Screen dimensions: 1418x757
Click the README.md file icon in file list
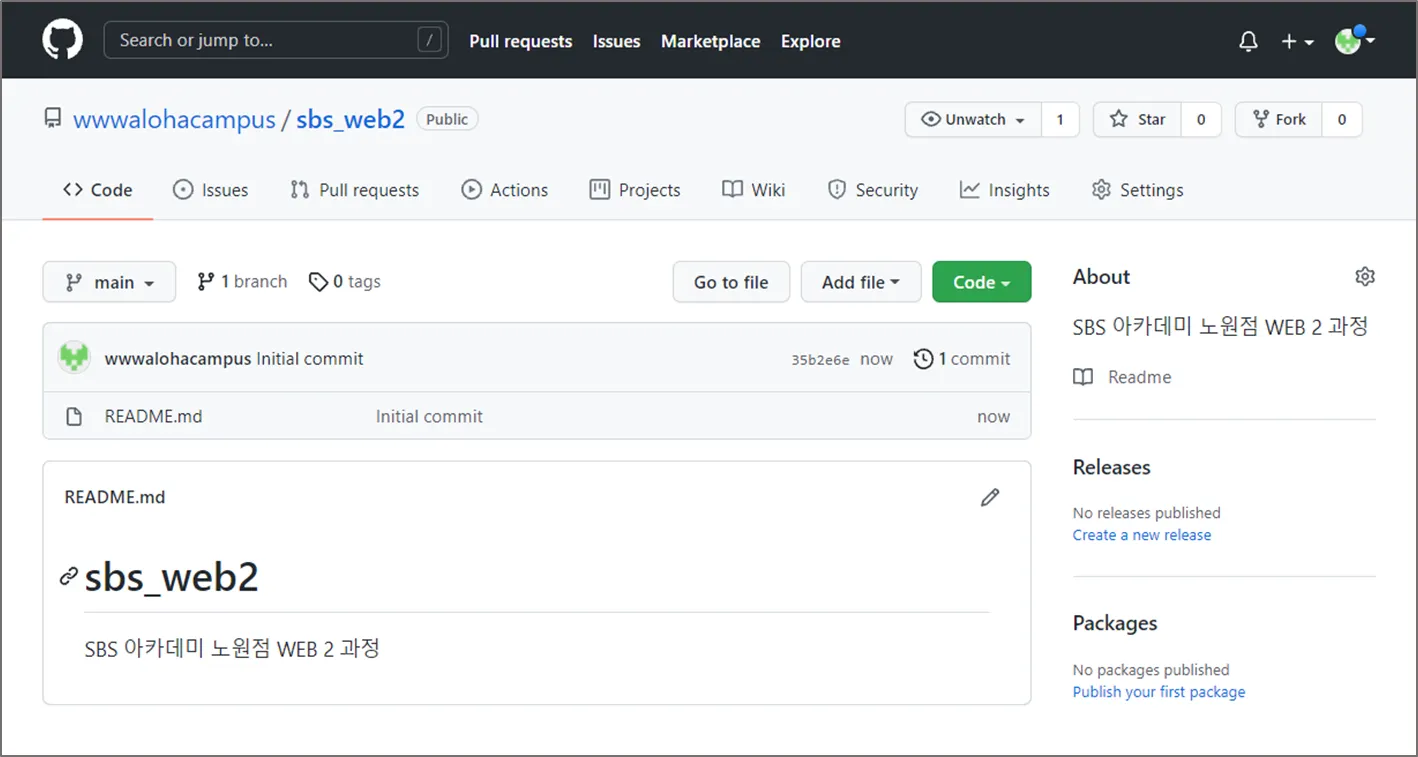tap(74, 417)
